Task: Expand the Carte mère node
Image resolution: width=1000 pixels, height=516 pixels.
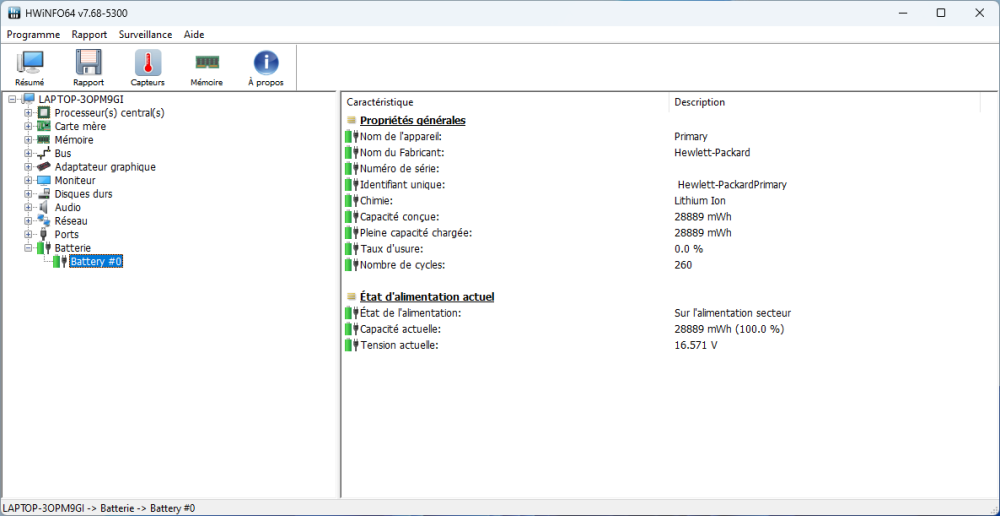Action: click(x=28, y=126)
